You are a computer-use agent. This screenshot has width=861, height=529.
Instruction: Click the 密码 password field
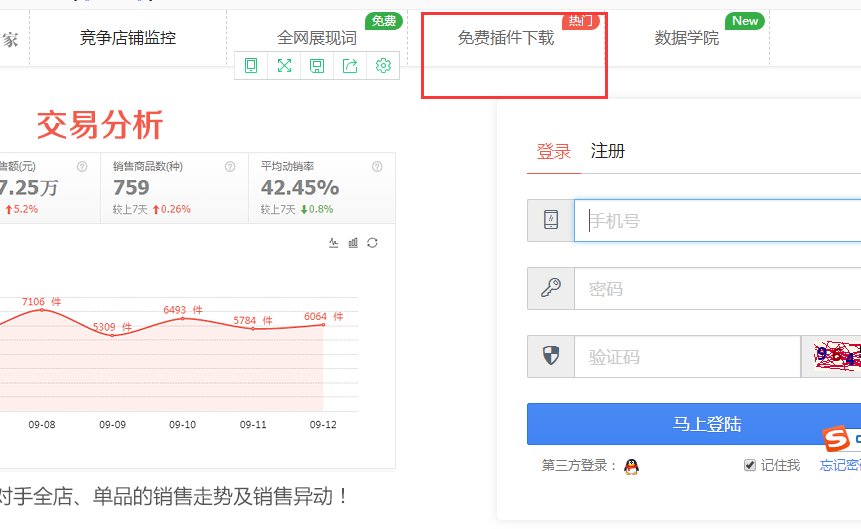click(x=717, y=289)
